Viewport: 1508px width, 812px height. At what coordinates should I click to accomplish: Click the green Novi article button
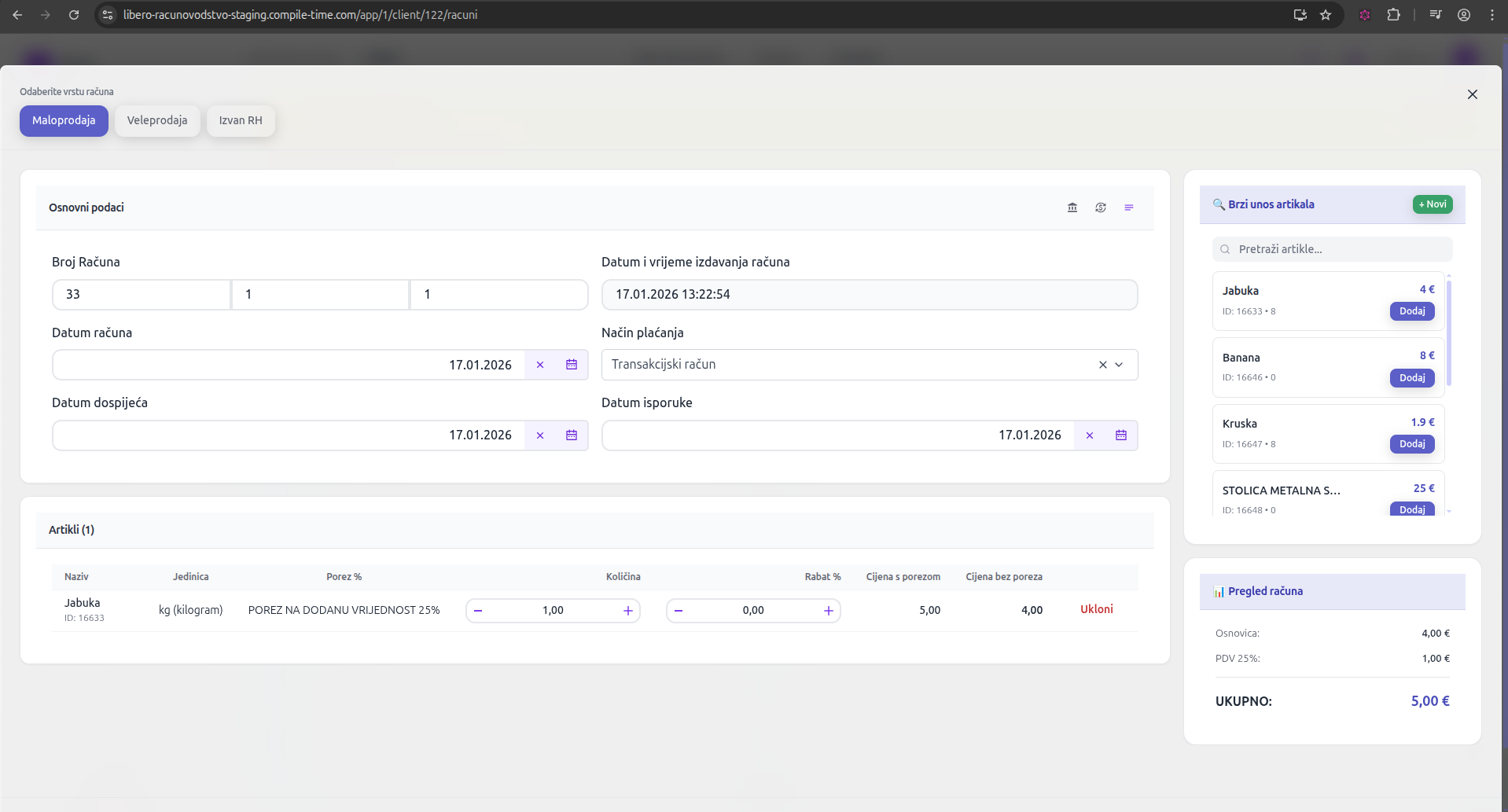click(x=1433, y=204)
